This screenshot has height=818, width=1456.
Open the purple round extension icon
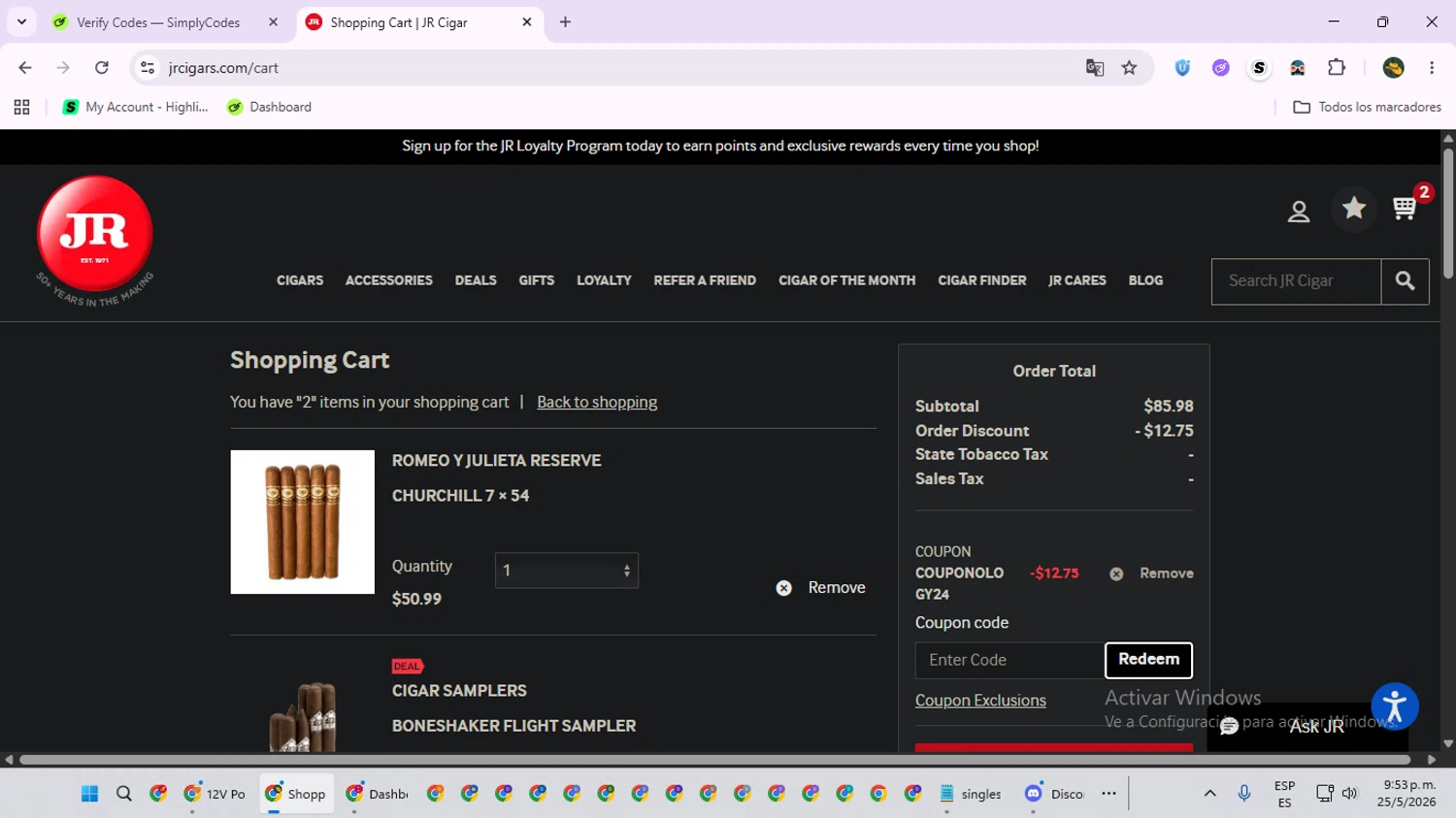pos(1221,68)
